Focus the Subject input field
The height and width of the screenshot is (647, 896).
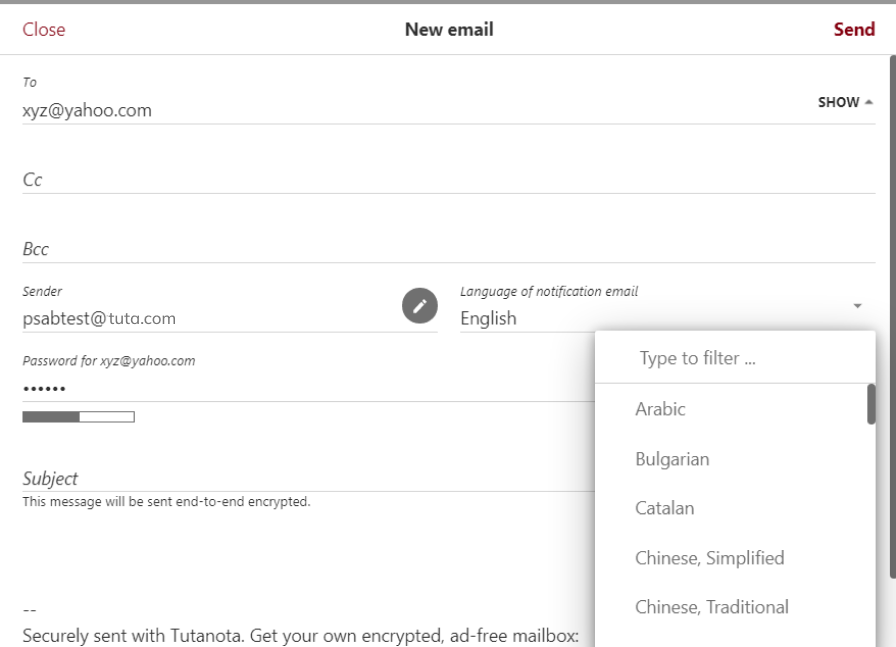[x=300, y=478]
